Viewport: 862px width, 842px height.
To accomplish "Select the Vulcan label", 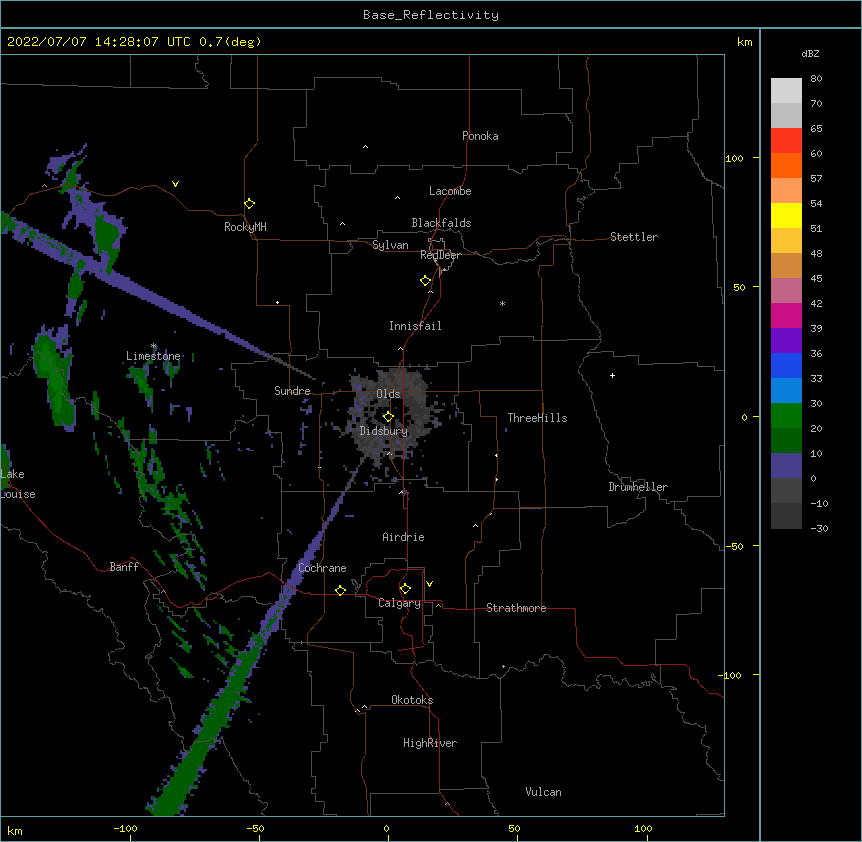I will pos(543,792).
